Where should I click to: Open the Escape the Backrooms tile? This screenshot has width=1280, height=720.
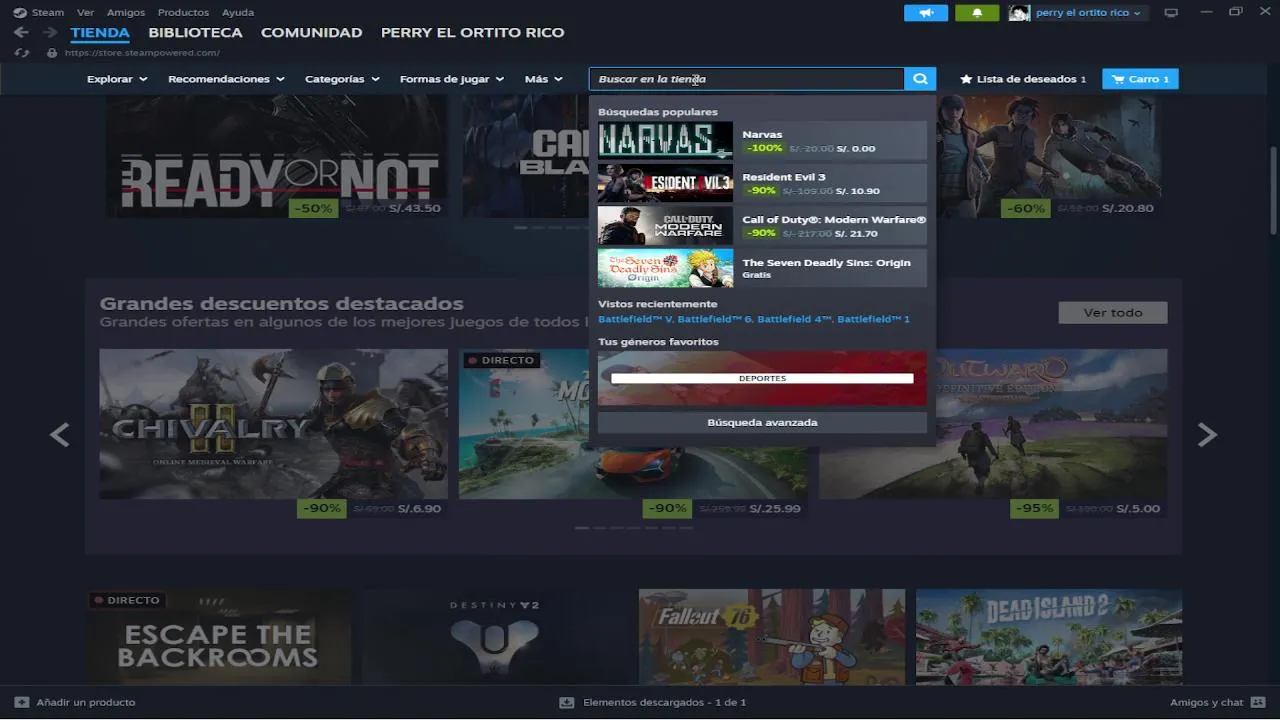coord(218,637)
